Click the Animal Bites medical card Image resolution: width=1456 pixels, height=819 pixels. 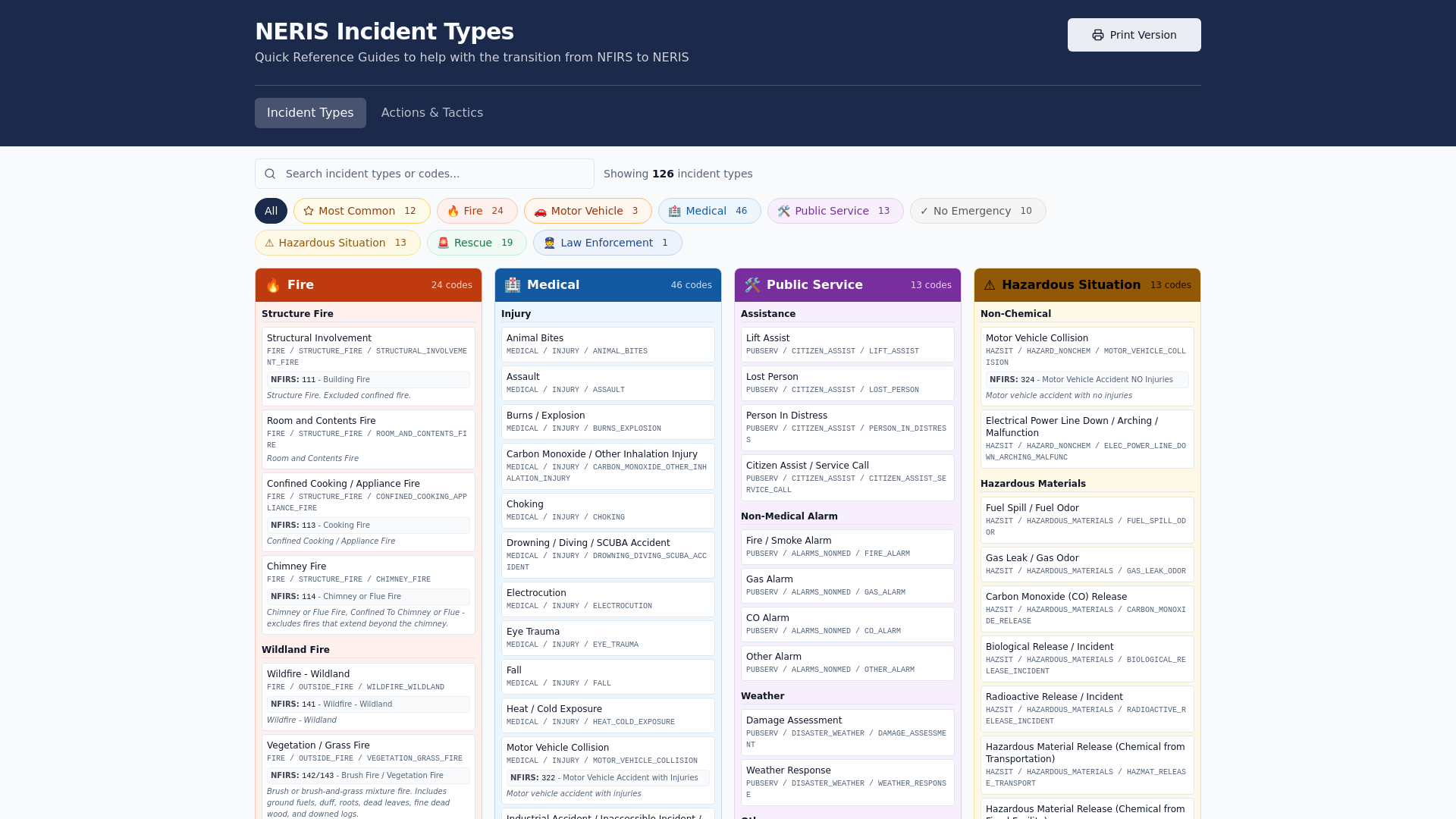[608, 345]
